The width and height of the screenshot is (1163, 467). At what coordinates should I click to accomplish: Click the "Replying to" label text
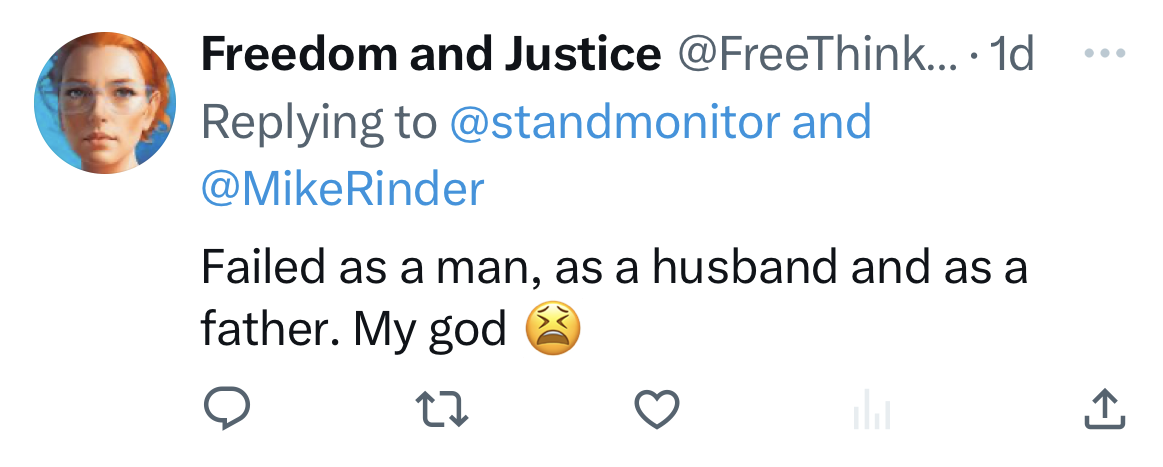319,122
